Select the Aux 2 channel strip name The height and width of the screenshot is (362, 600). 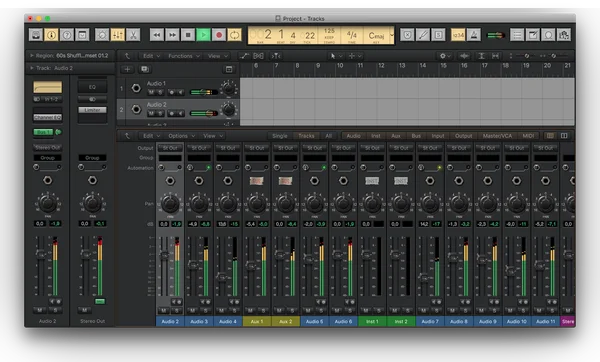coord(285,321)
